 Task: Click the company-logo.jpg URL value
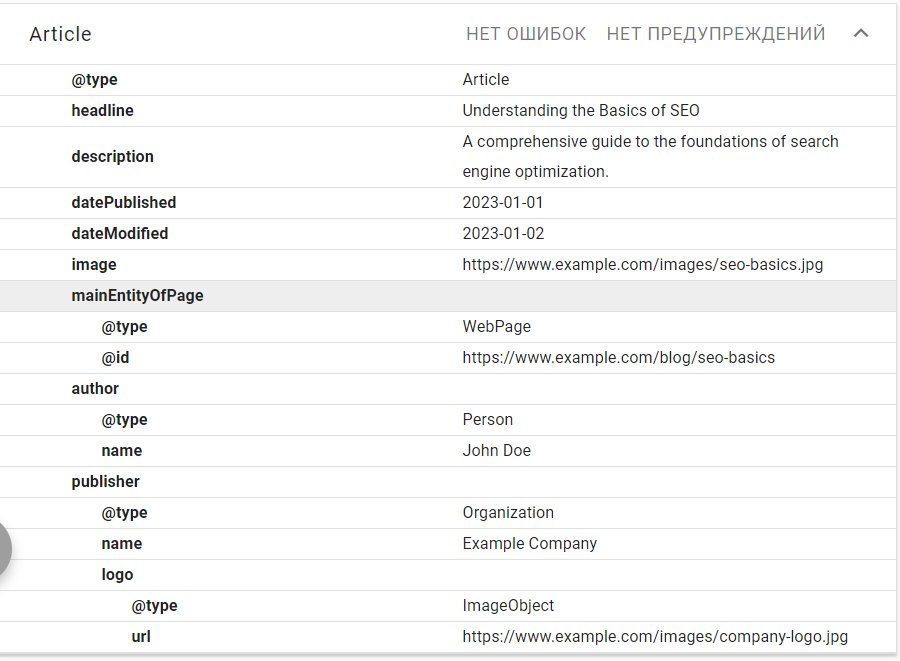[x=655, y=637]
